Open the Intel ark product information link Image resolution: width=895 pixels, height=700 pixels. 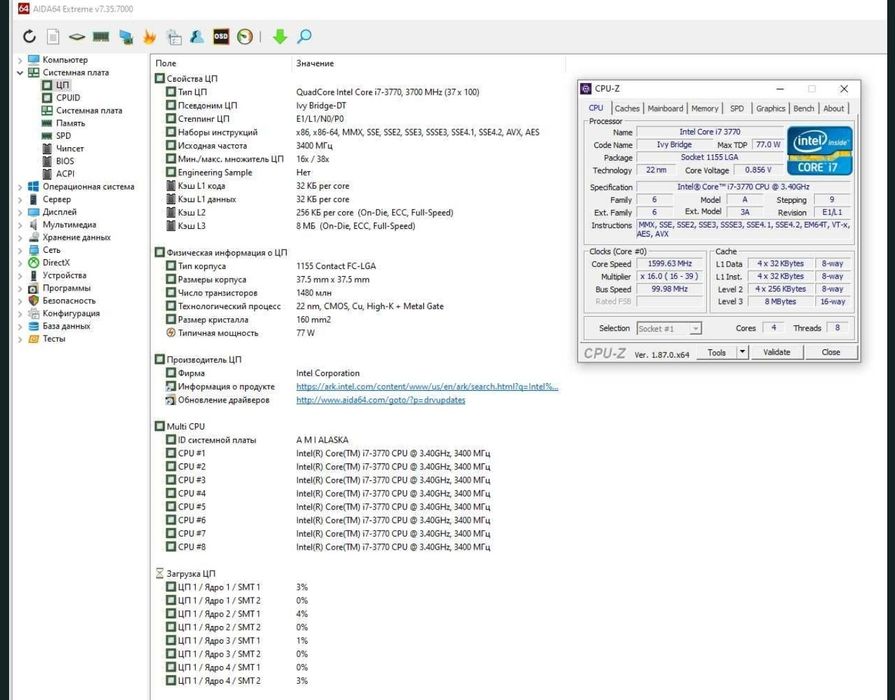pyautogui.click(x=427, y=386)
